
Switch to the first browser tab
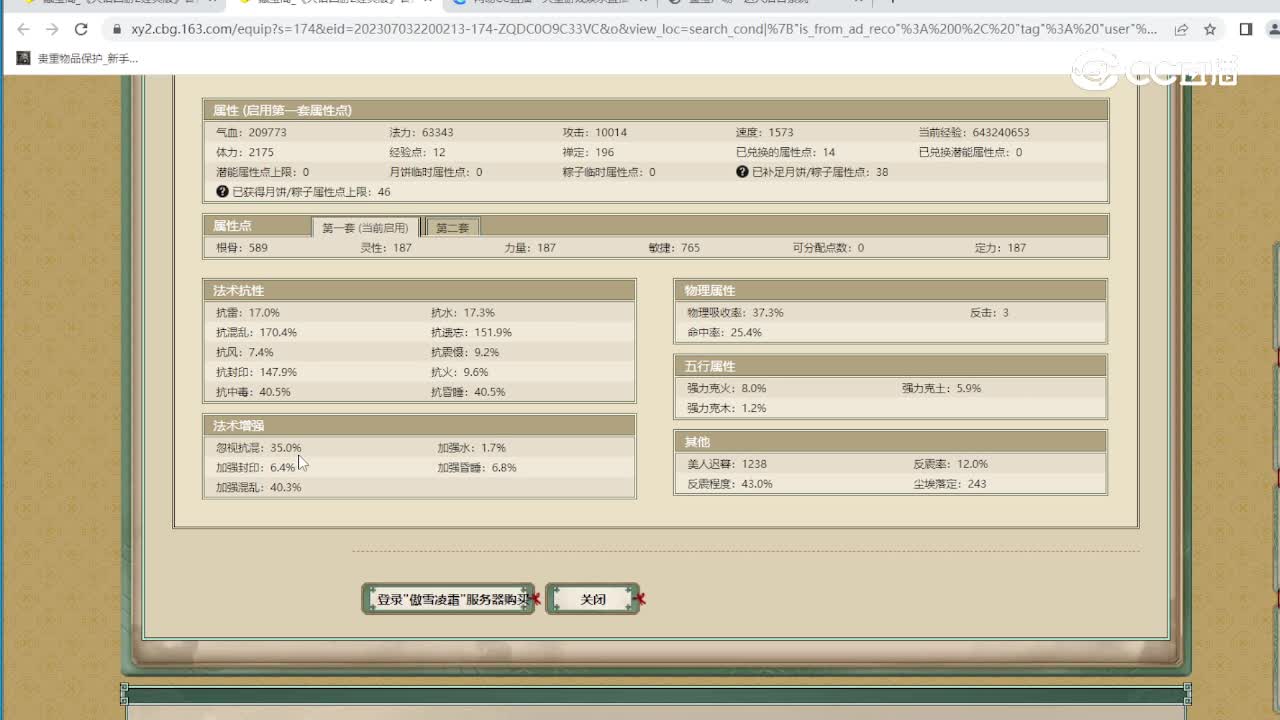click(110, 3)
